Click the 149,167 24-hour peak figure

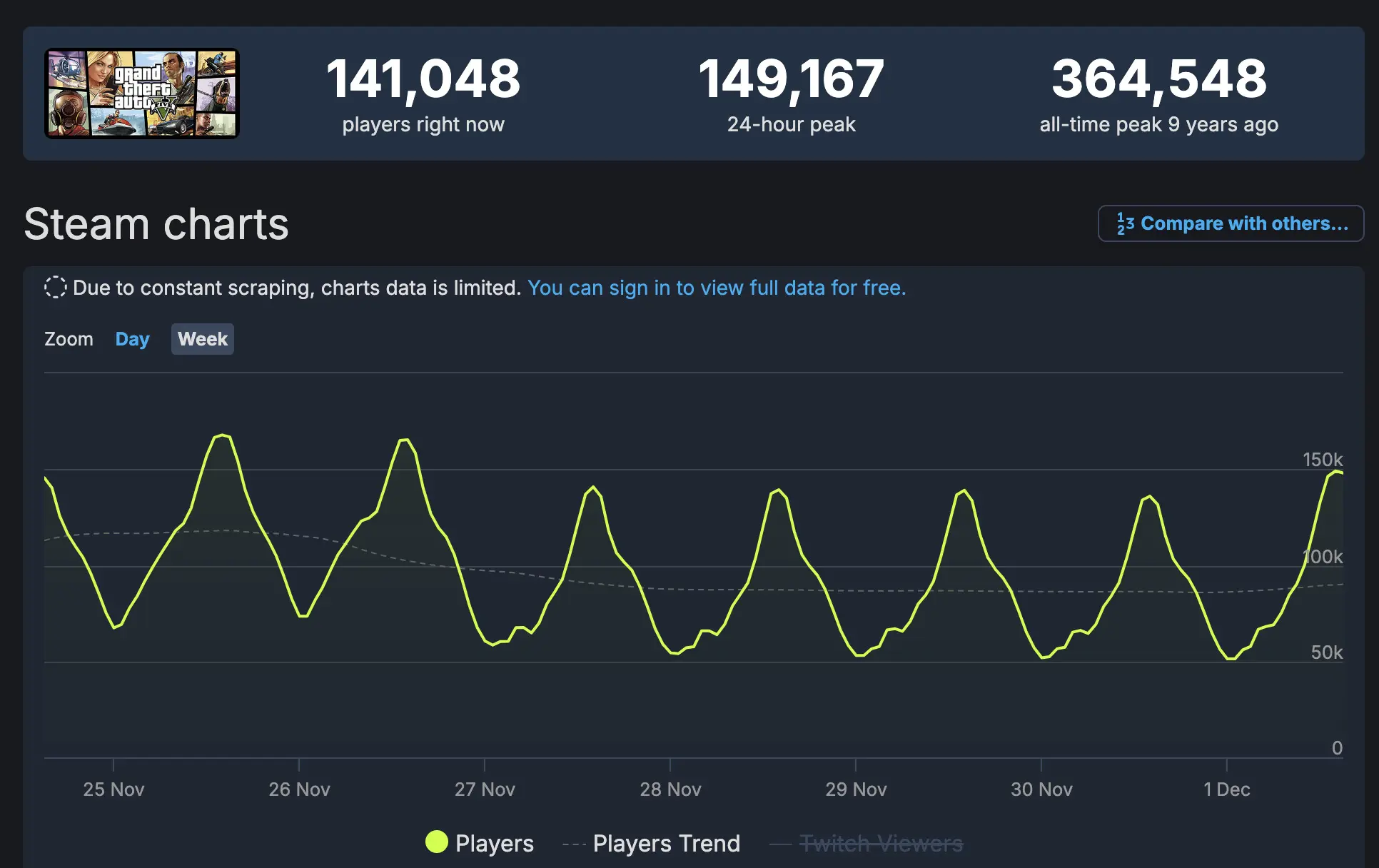pos(791,79)
